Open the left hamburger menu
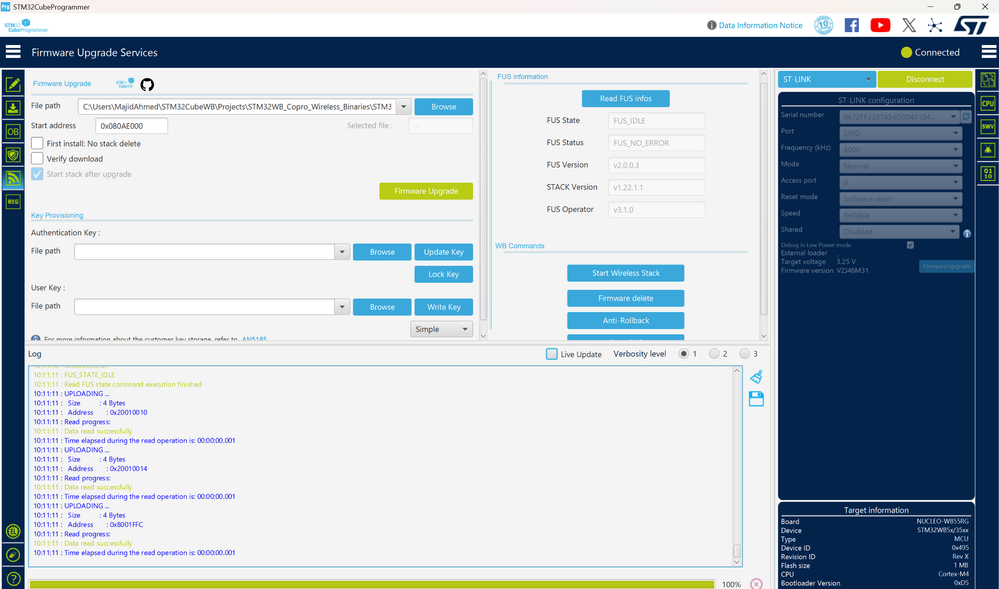 coord(13,52)
